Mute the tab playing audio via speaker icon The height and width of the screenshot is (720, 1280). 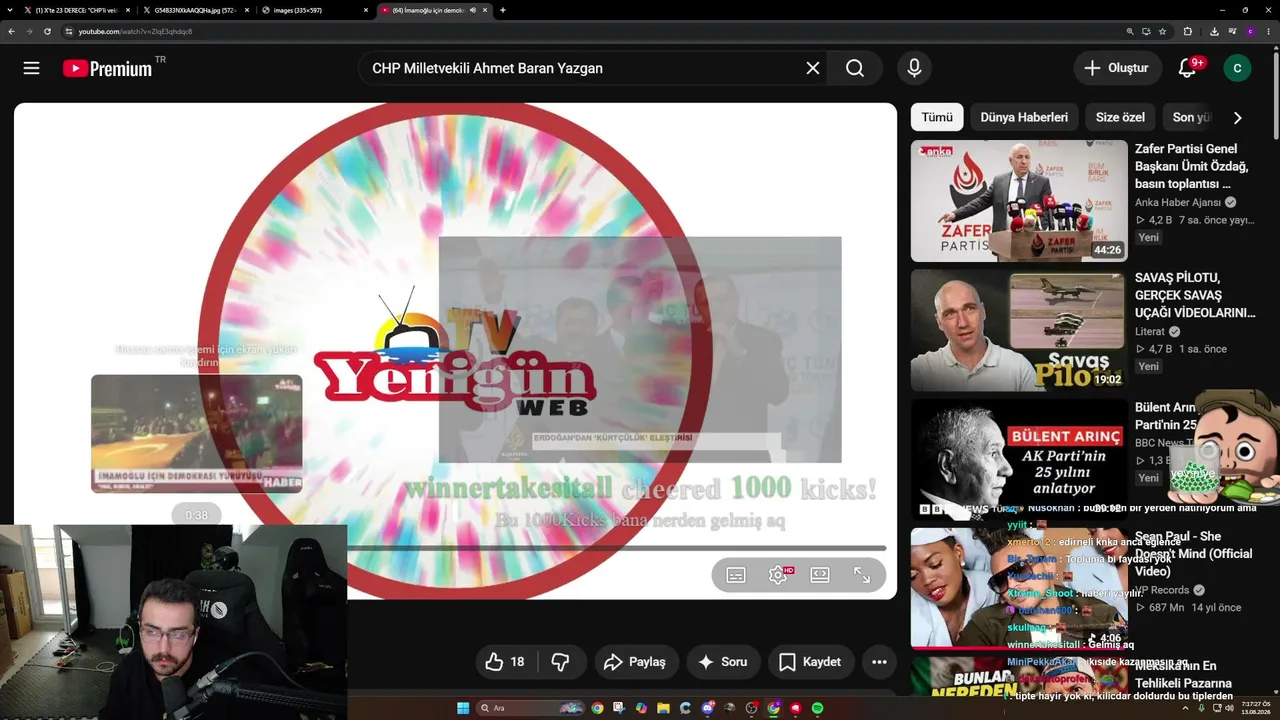click(473, 10)
